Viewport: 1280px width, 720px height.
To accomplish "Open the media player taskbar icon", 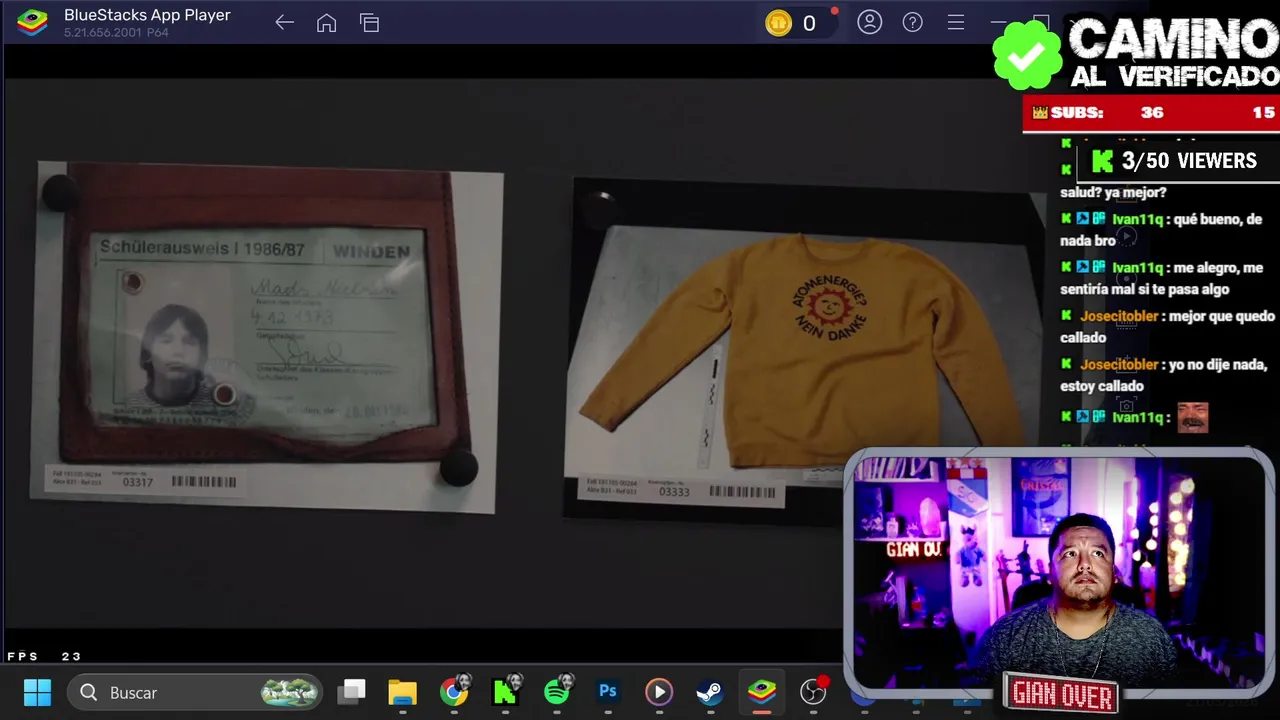I will (x=658, y=692).
